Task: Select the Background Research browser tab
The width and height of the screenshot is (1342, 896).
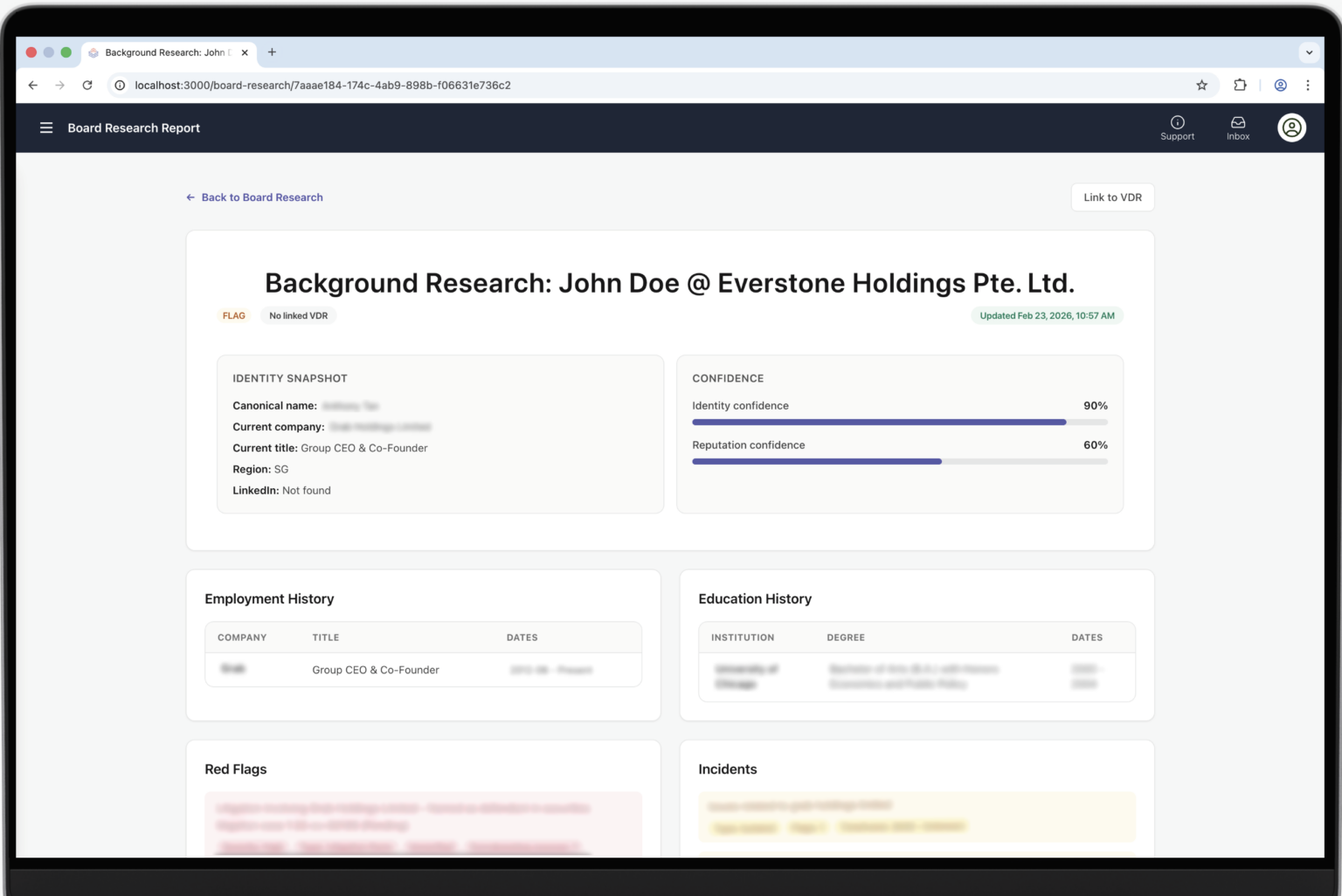Action: click(164, 52)
